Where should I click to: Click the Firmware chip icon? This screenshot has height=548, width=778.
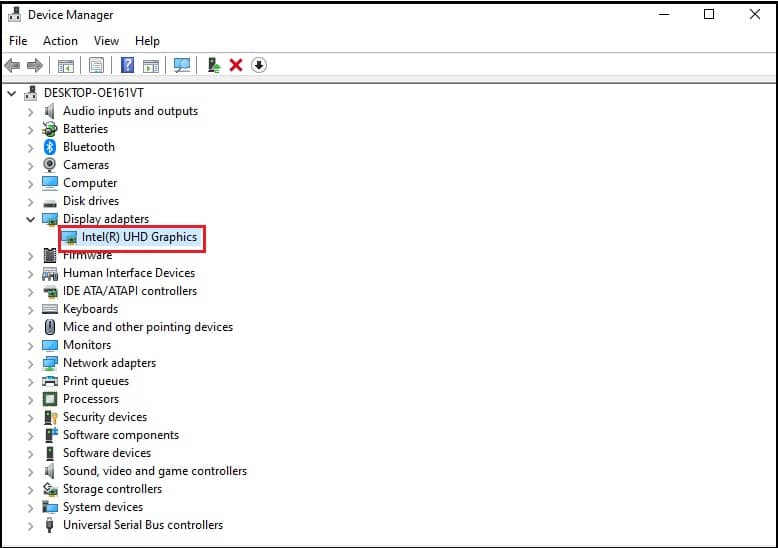pos(50,255)
